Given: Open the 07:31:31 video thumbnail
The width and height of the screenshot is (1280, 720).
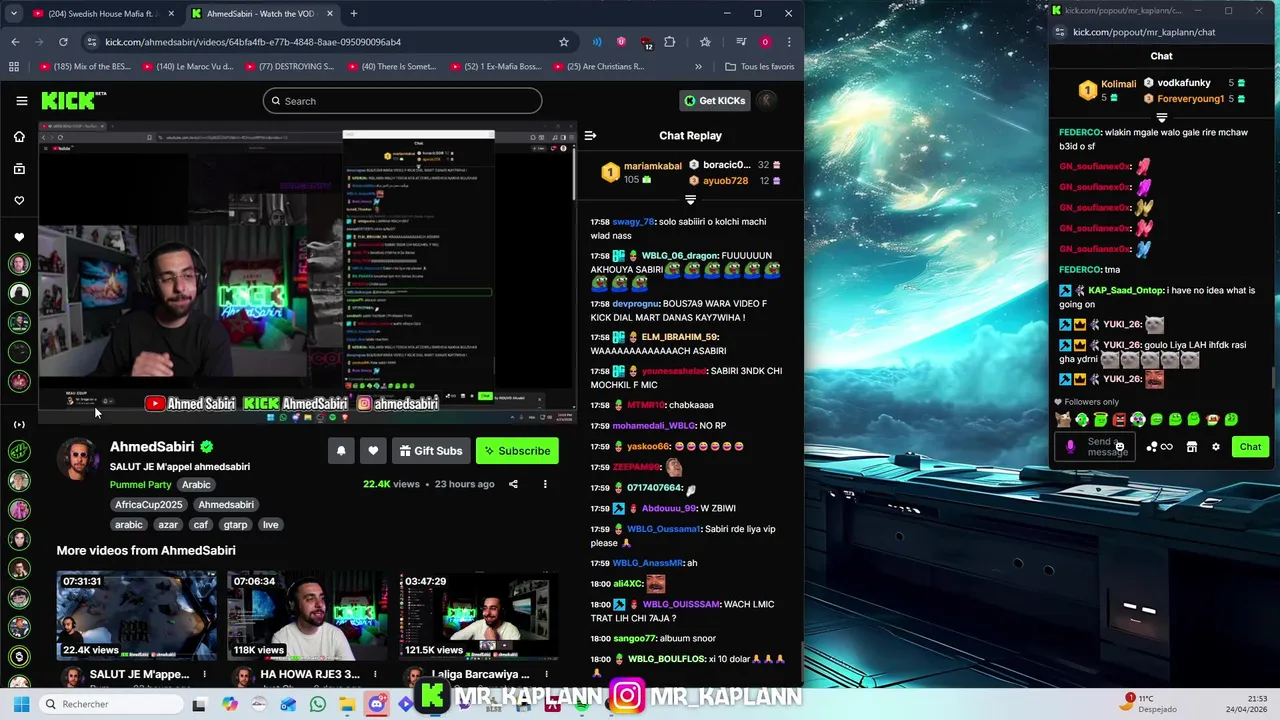Looking at the screenshot, I should (x=136, y=616).
